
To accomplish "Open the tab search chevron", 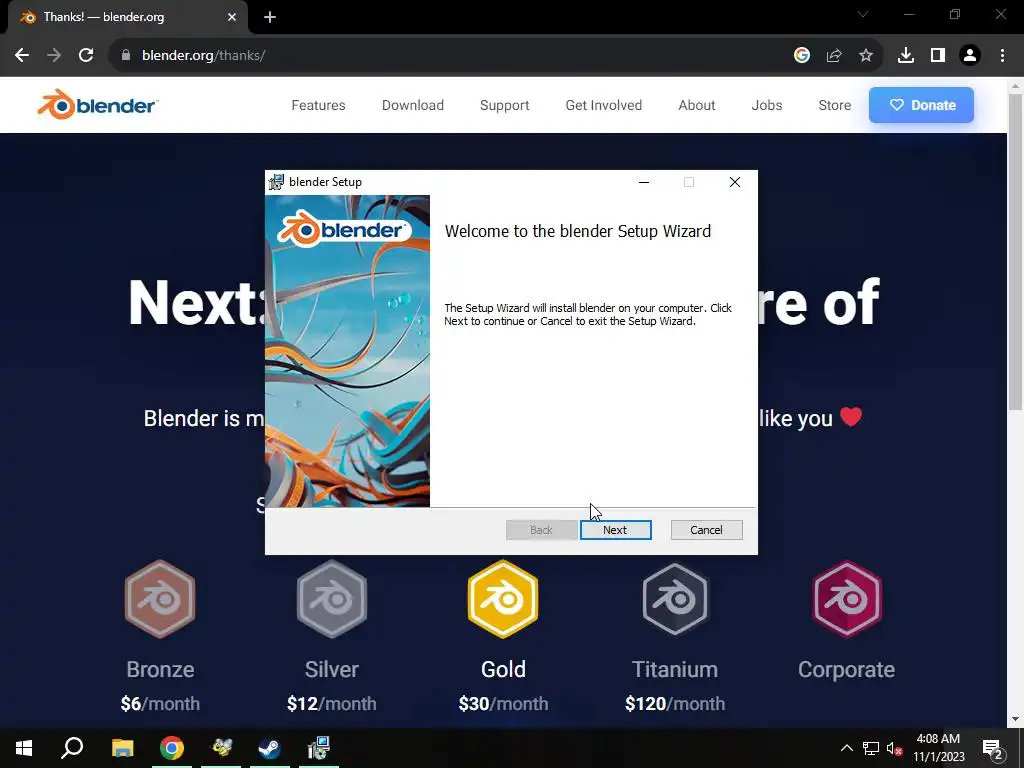I will coord(863,14).
